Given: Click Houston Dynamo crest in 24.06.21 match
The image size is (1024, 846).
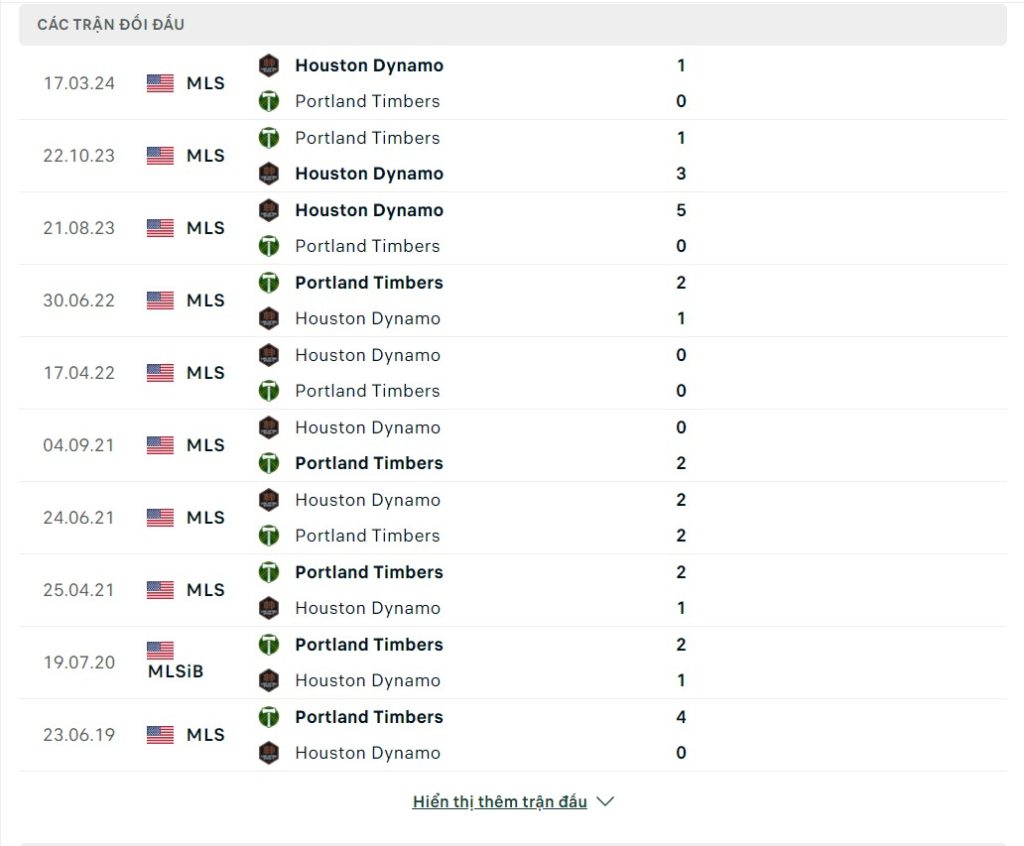Looking at the screenshot, I should point(268,500).
